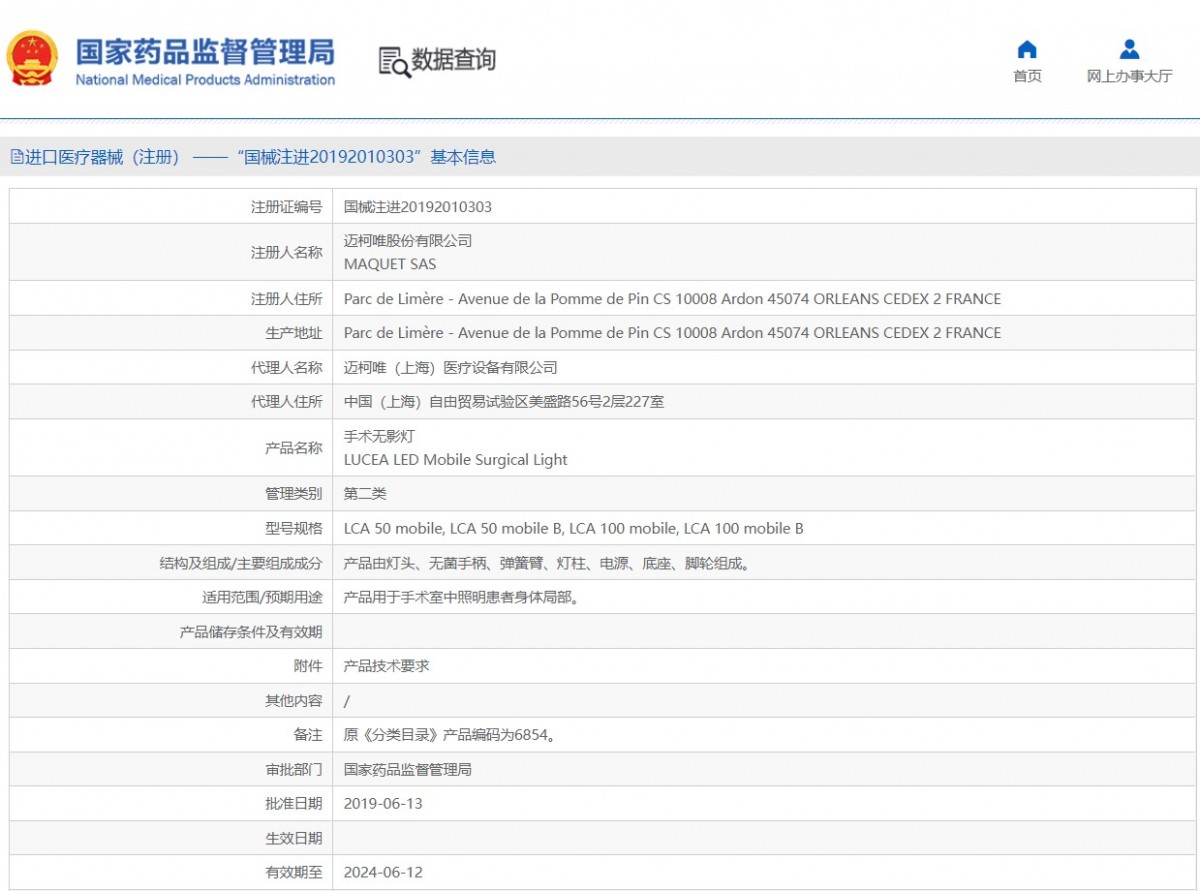The width and height of the screenshot is (1200, 891).
Task: Click the 其他内容 label
Action: [x=293, y=701]
